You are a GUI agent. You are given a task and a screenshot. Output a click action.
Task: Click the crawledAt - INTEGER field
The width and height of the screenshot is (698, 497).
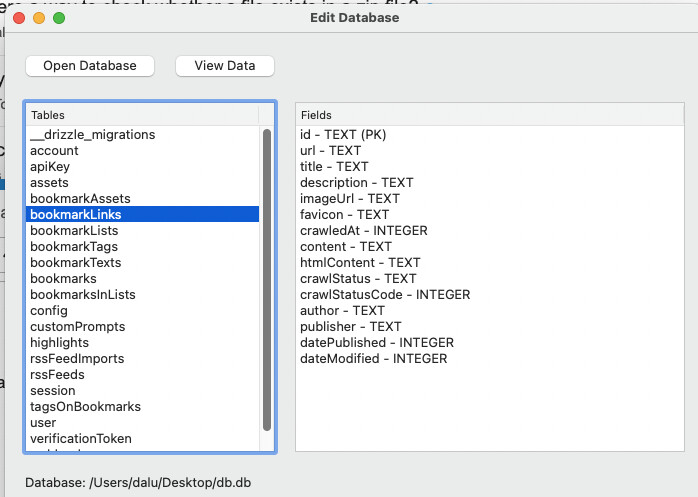click(363, 231)
